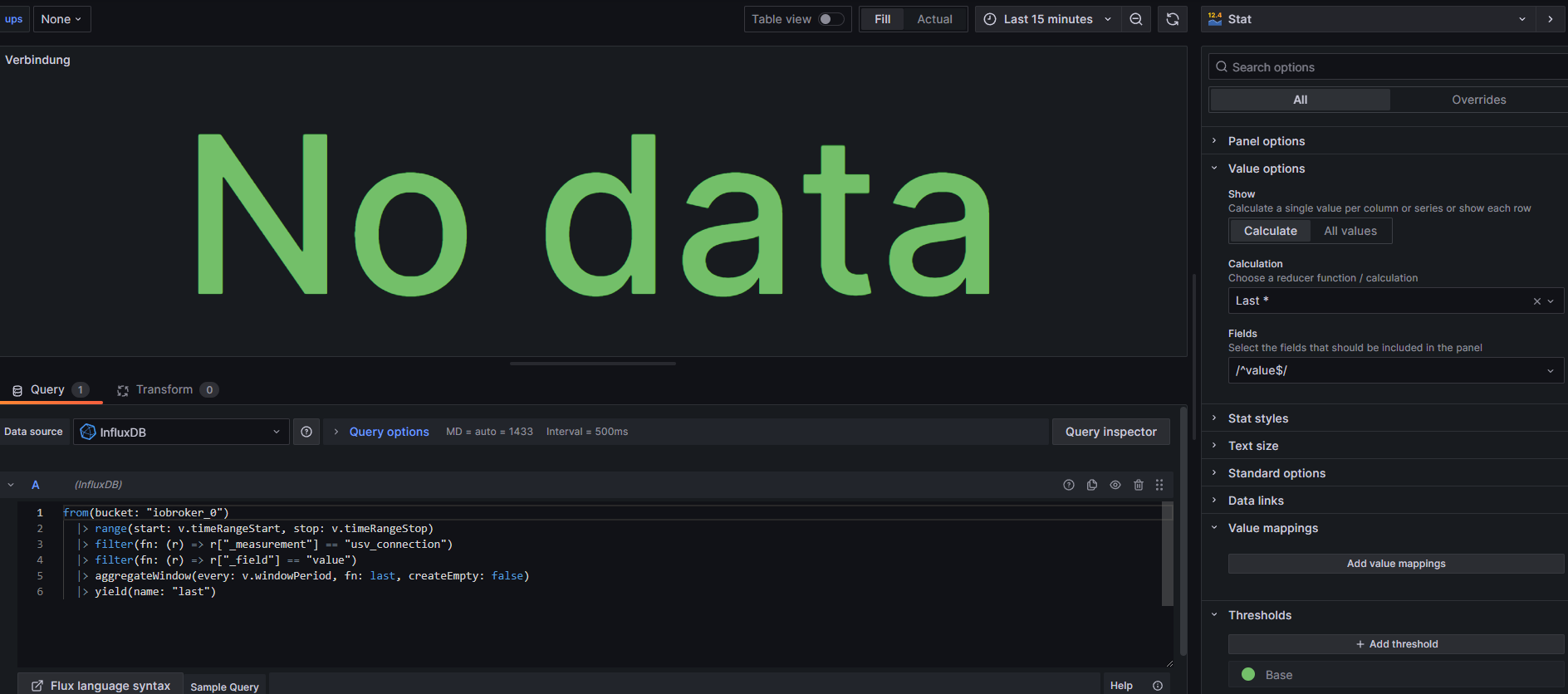Click the external link icon on Flux syntax
1568x694 pixels.
pyautogui.click(x=37, y=686)
